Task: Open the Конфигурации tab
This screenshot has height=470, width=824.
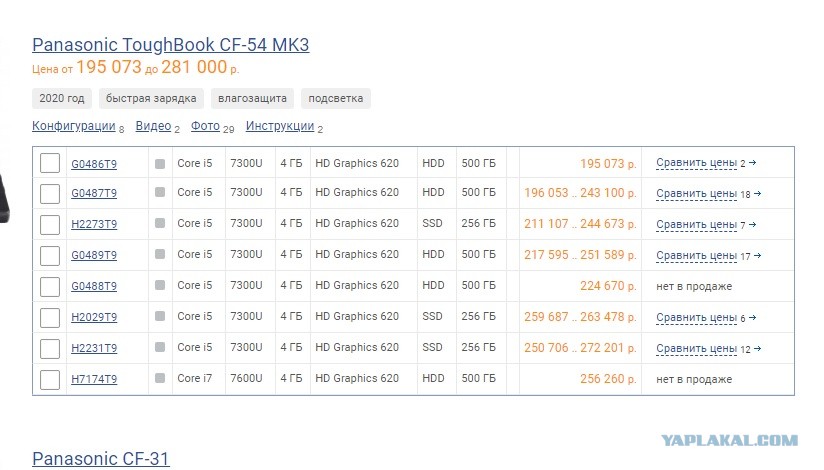Action: coord(74,126)
